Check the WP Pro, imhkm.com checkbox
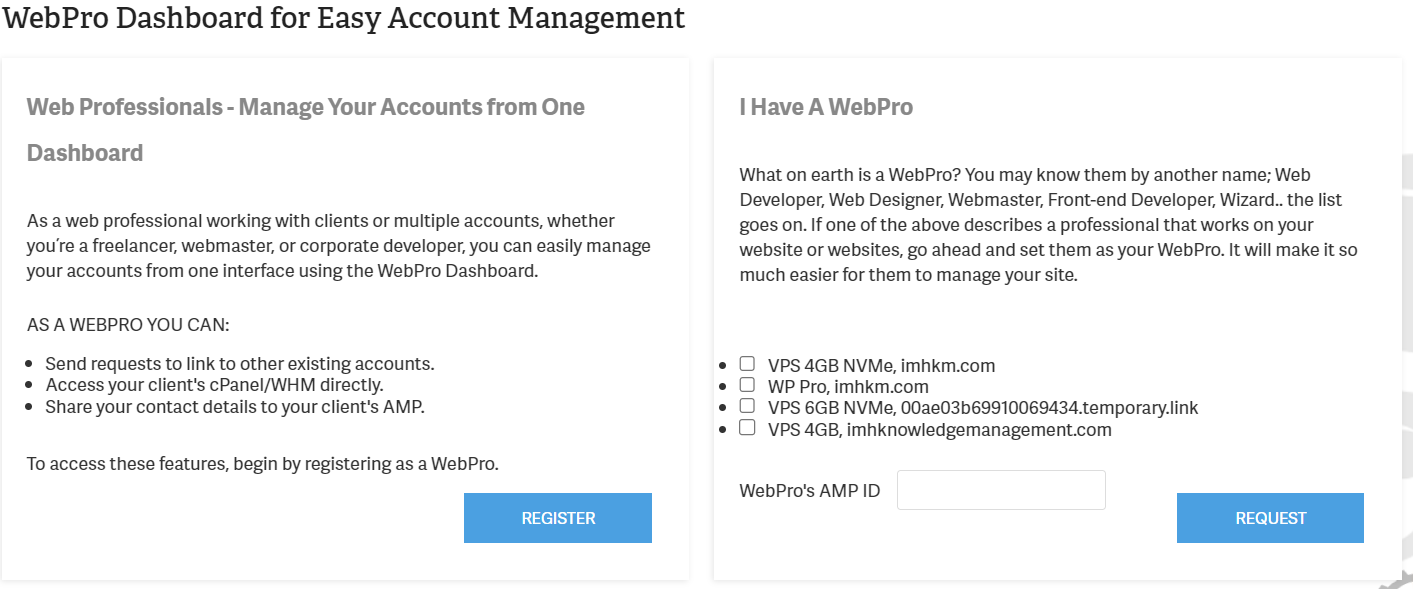This screenshot has height=589, width=1413. pyautogui.click(x=746, y=382)
